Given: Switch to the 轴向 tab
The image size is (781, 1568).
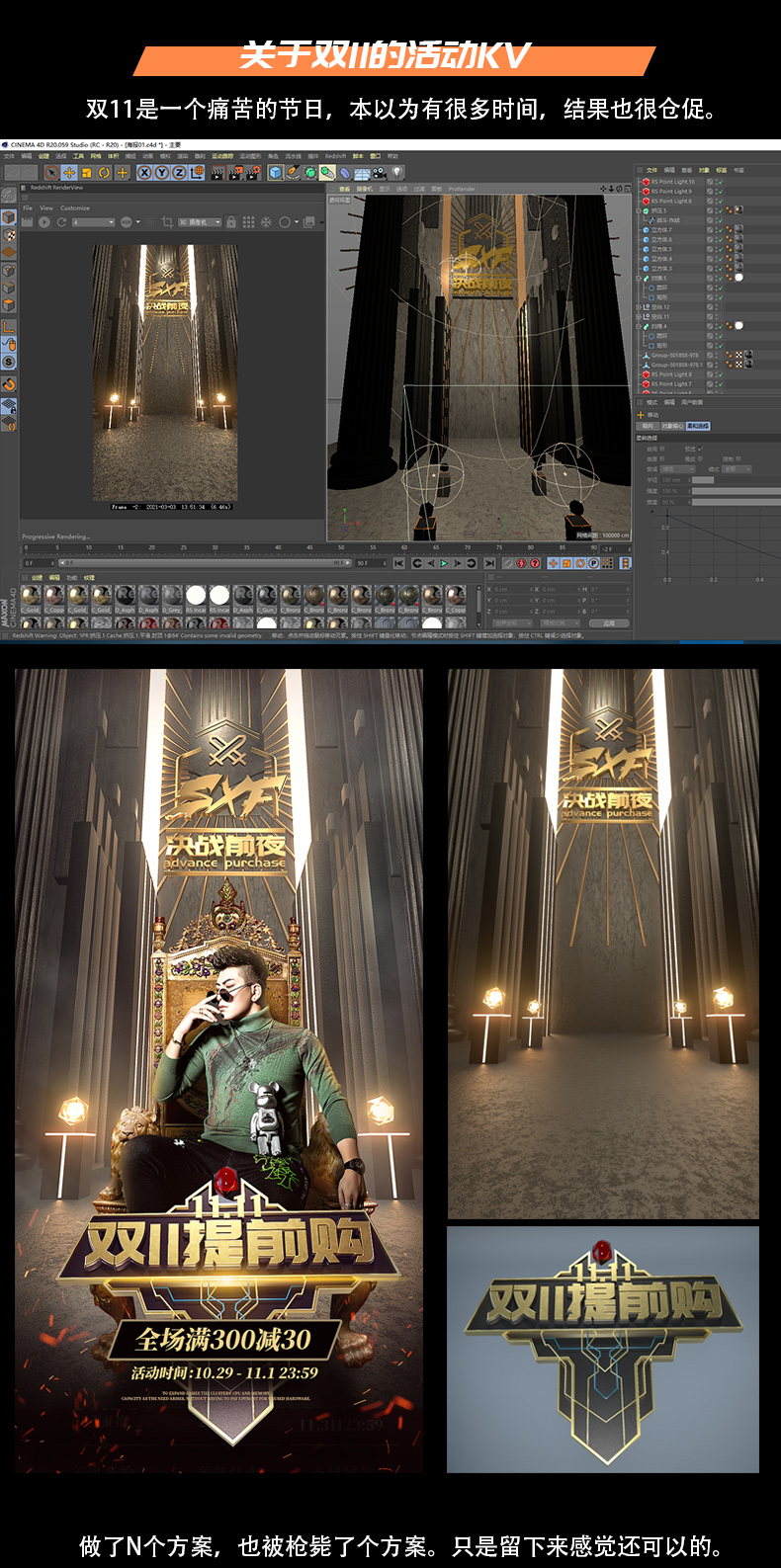Looking at the screenshot, I should (x=648, y=426).
